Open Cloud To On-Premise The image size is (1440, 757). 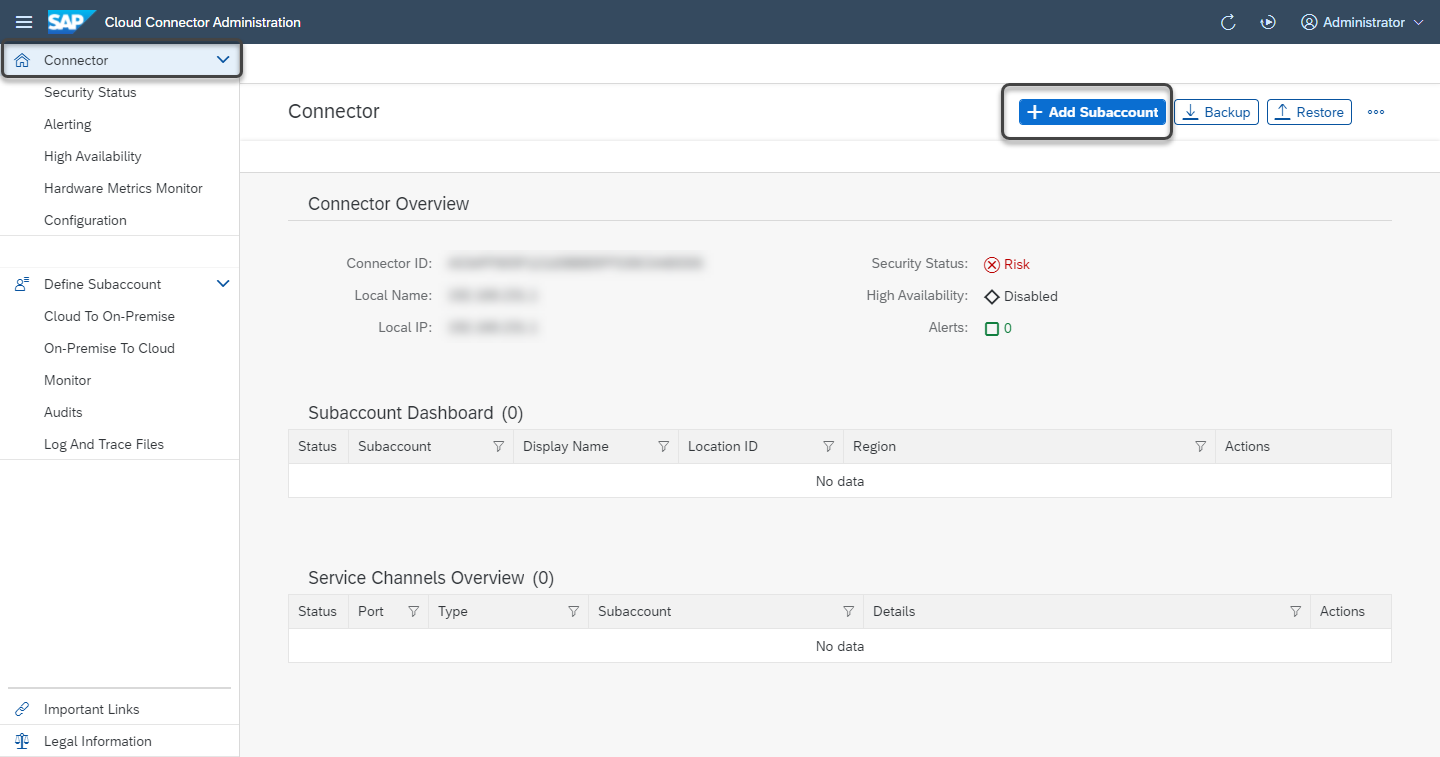pyautogui.click(x=109, y=316)
